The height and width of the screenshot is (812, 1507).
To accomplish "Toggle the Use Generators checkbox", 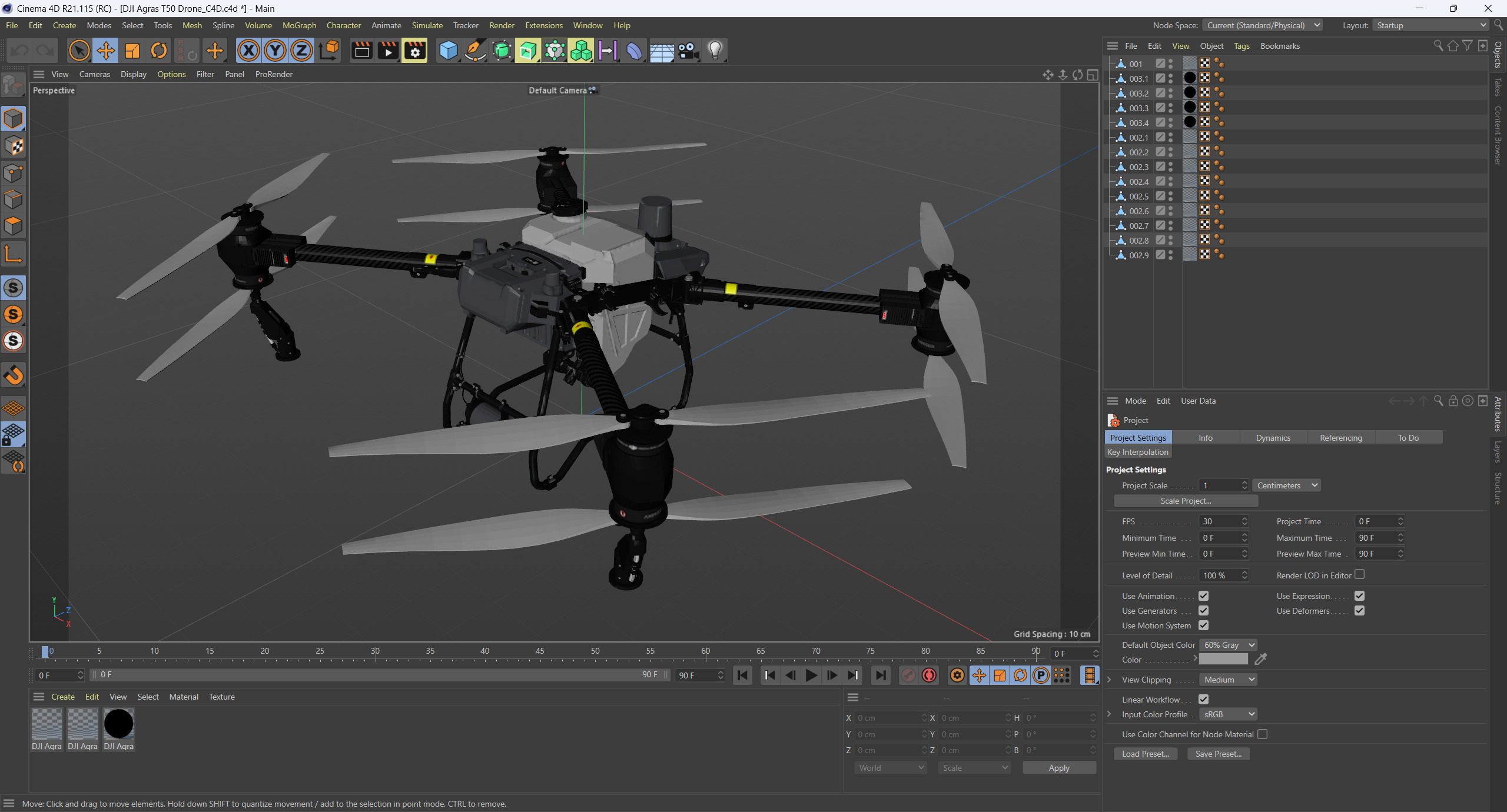I will (1204, 611).
